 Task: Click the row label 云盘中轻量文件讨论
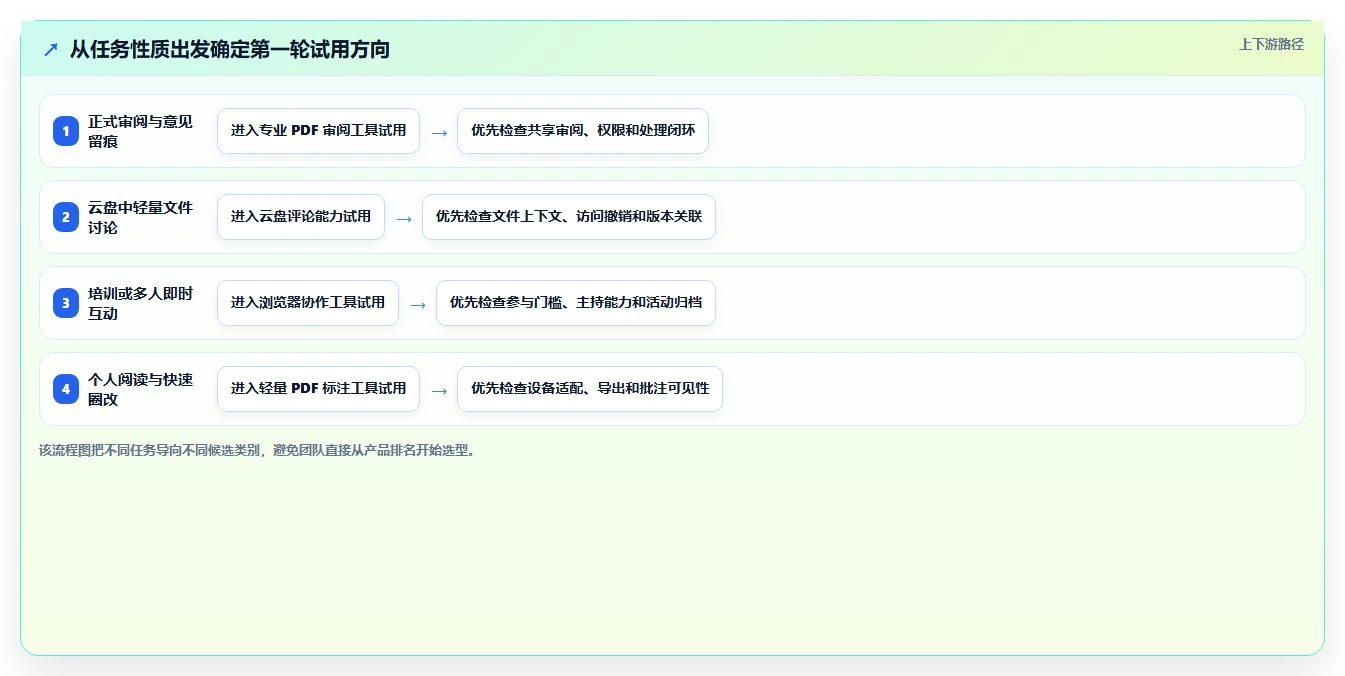click(140, 217)
